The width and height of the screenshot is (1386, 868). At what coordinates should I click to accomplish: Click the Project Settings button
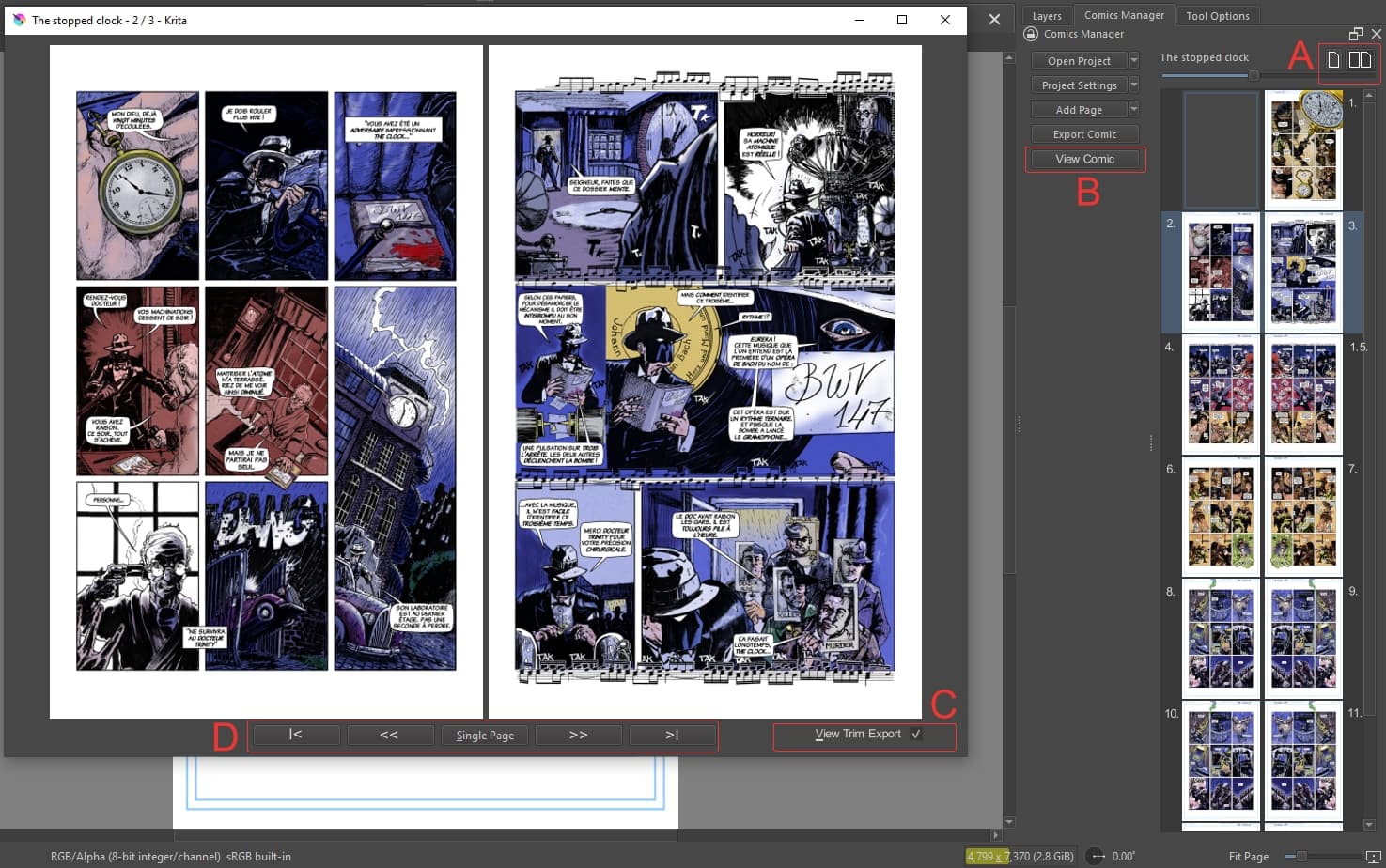click(x=1079, y=85)
